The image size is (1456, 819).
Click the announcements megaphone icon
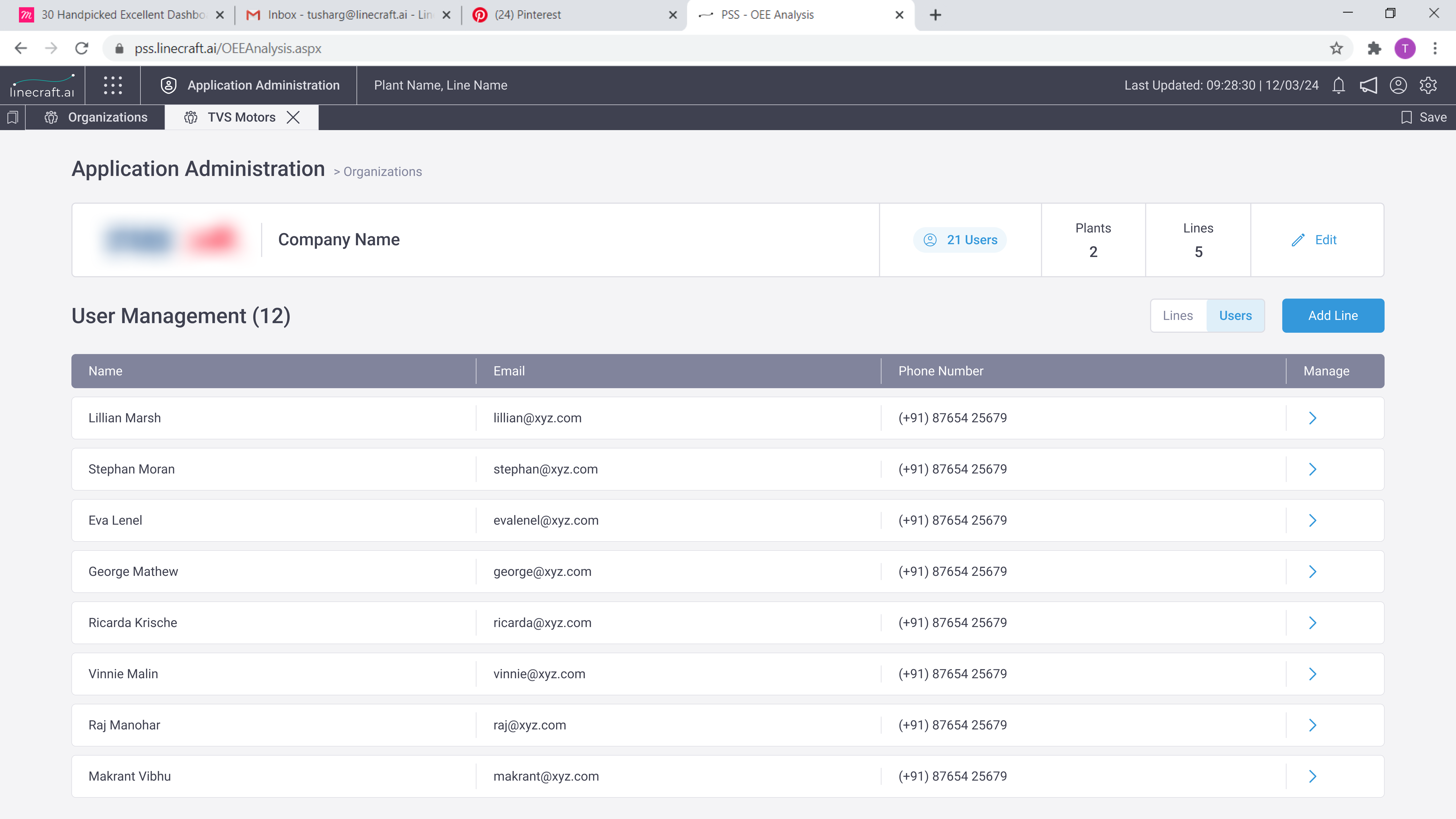coord(1368,85)
